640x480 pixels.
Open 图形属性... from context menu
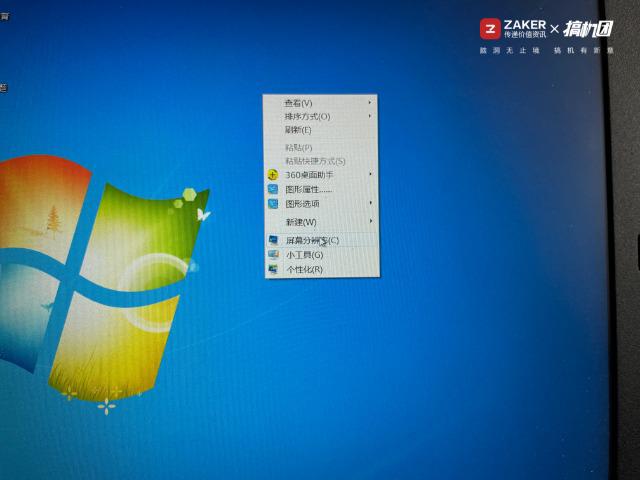coord(320,189)
